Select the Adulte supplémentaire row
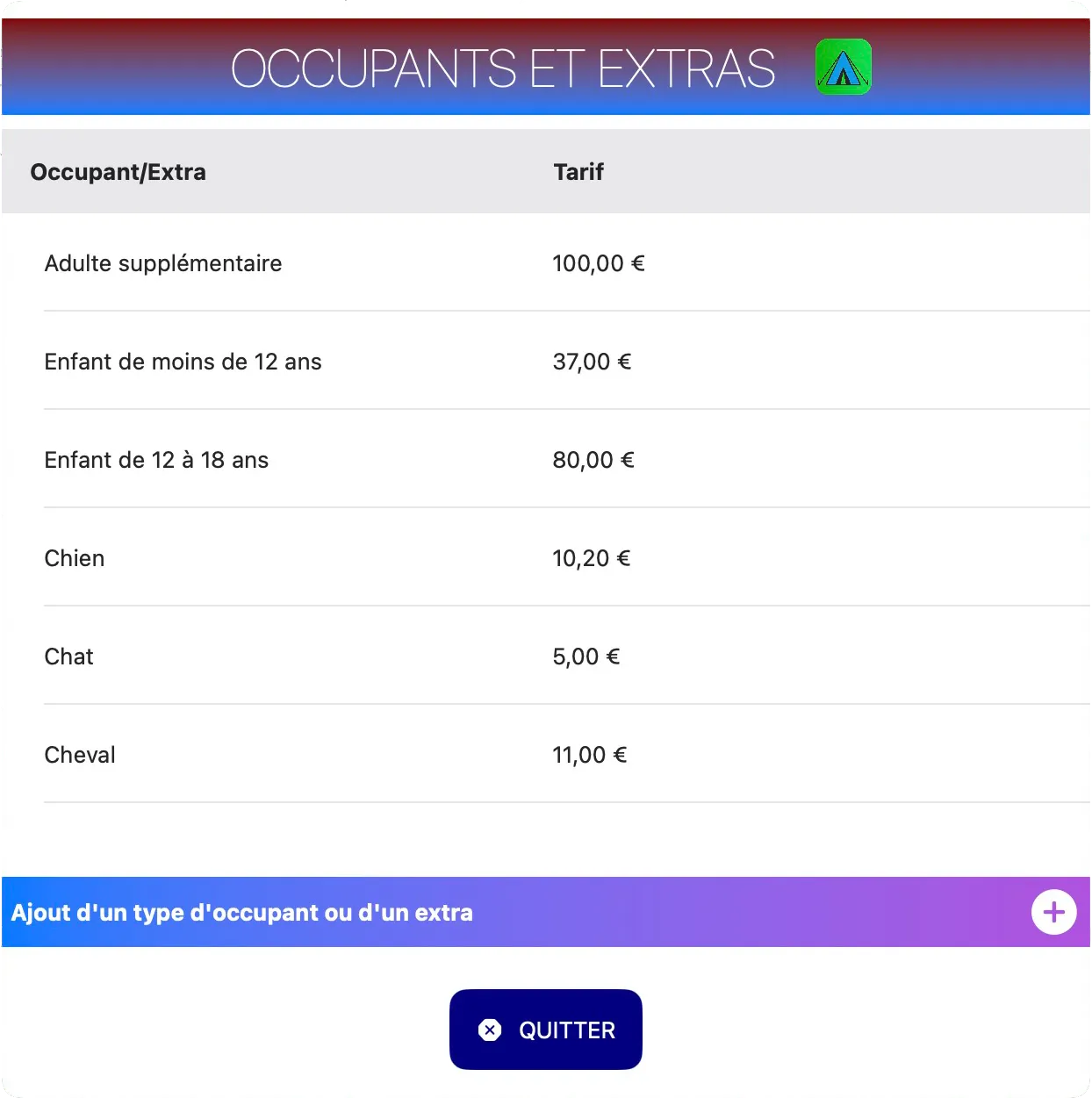This screenshot has width=1092, height=1098. coord(163,263)
